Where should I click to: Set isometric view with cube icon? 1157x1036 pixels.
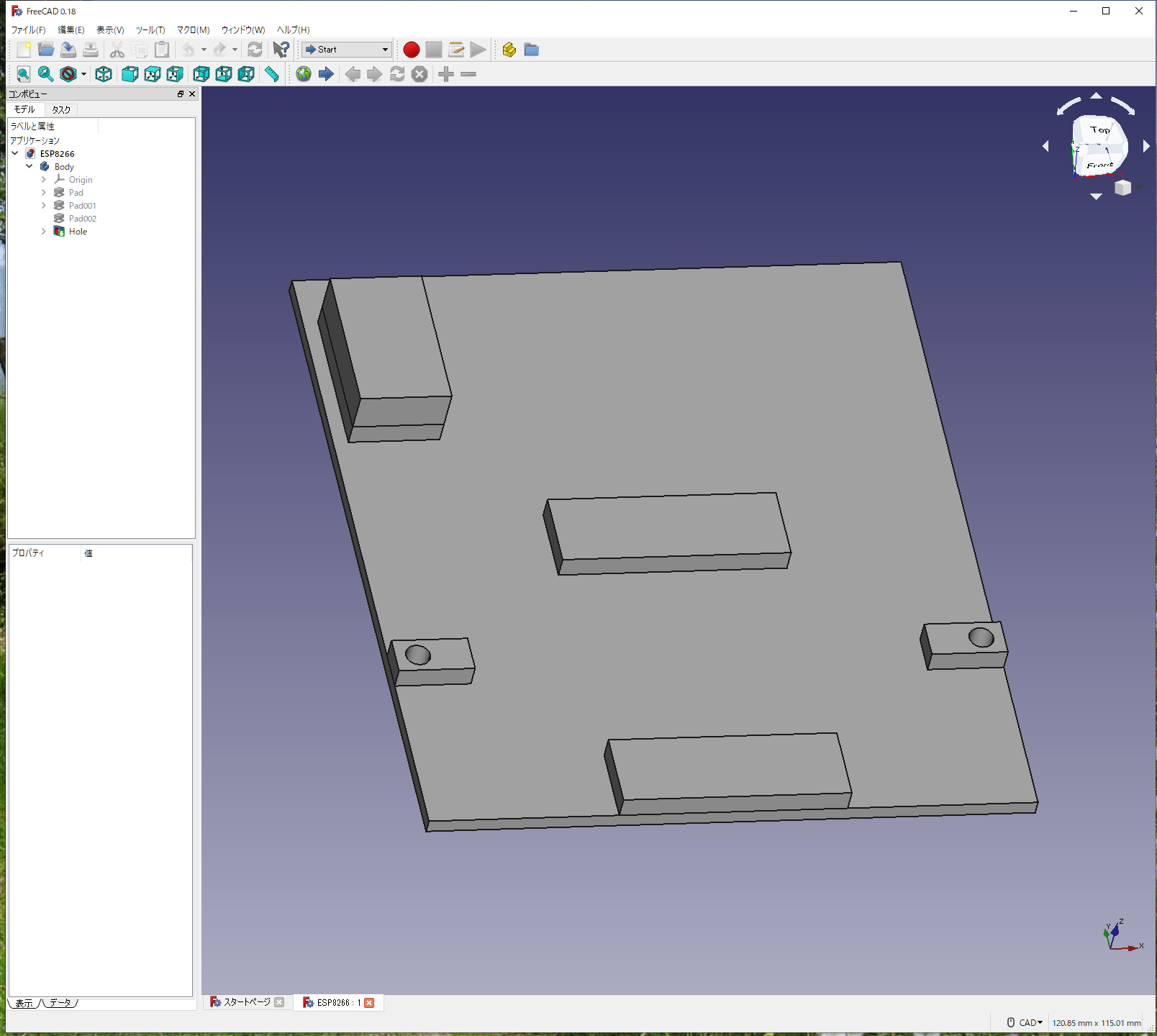(x=104, y=74)
